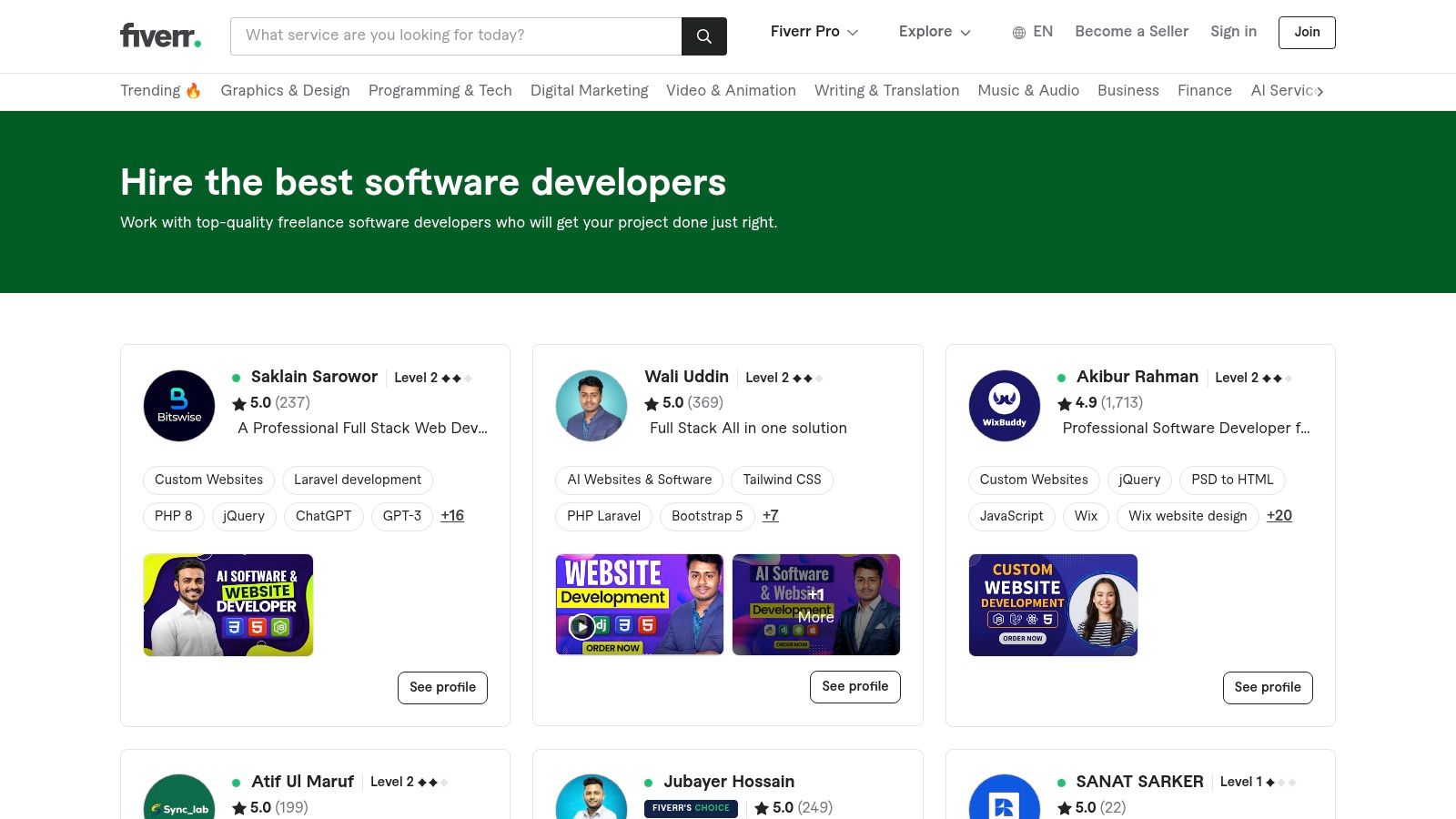
Task: Click the Sign in link
Action: point(1233,32)
